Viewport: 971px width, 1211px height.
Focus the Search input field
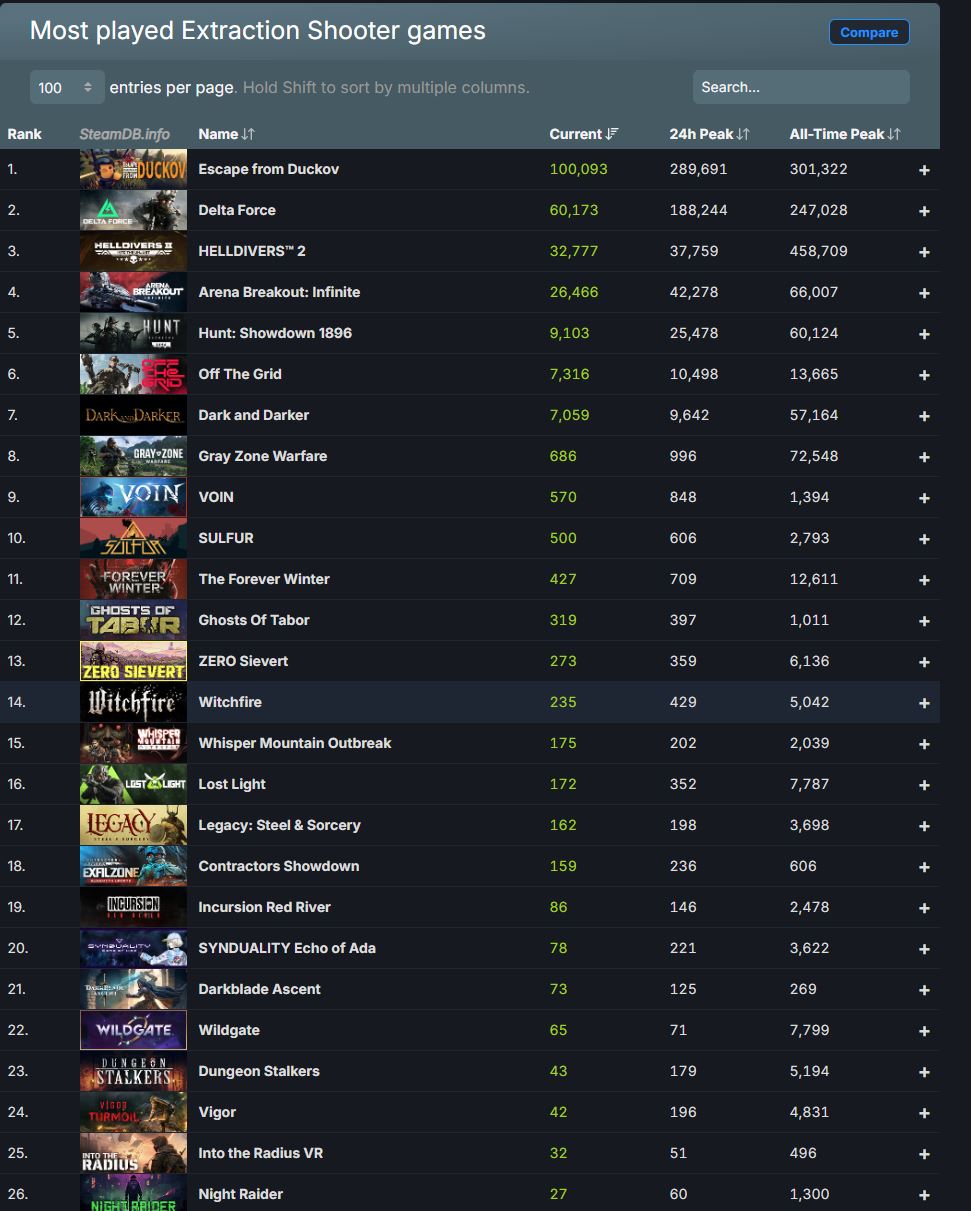tap(801, 87)
